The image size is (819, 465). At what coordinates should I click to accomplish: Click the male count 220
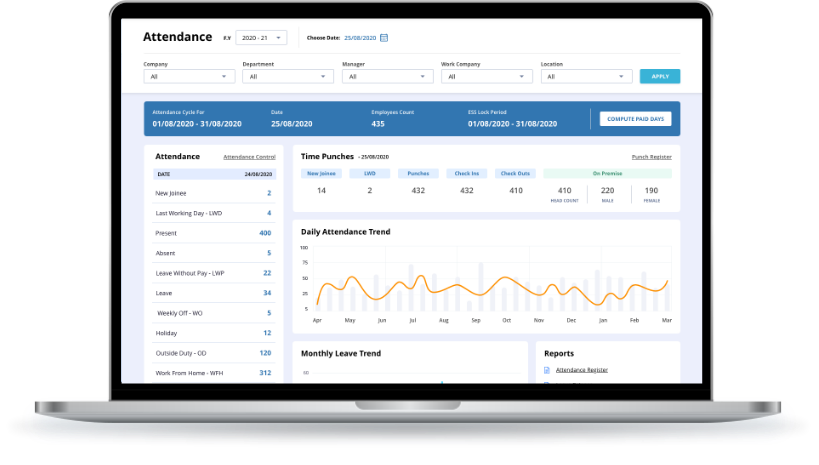pyautogui.click(x=607, y=191)
